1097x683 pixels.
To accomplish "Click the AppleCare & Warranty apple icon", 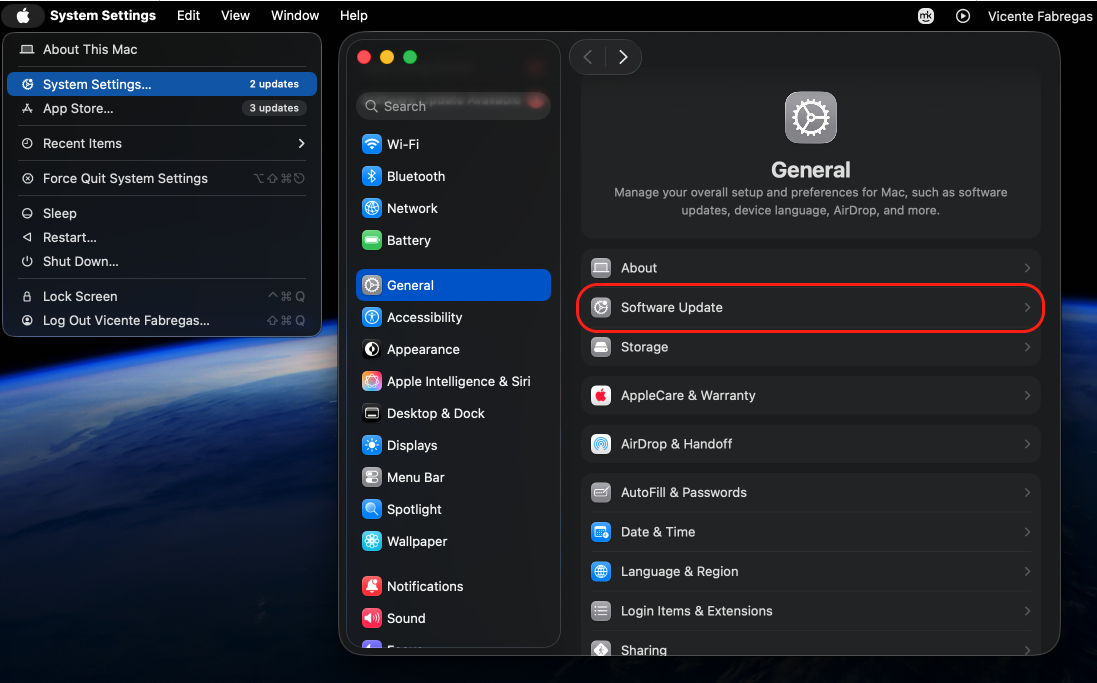I will [x=601, y=395].
